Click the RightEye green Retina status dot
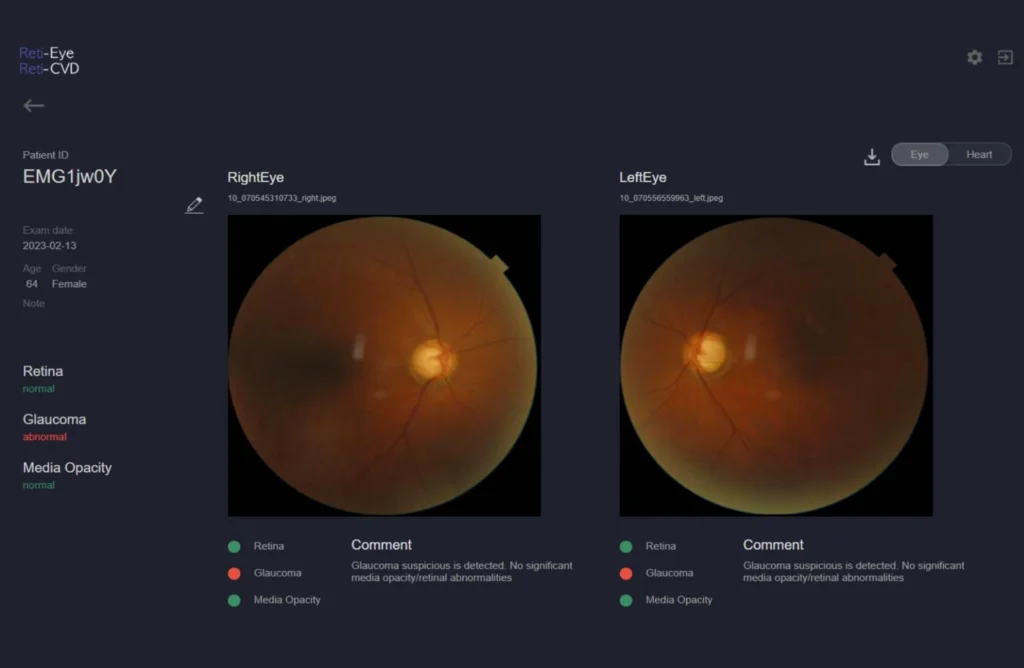The image size is (1024, 668). point(234,547)
